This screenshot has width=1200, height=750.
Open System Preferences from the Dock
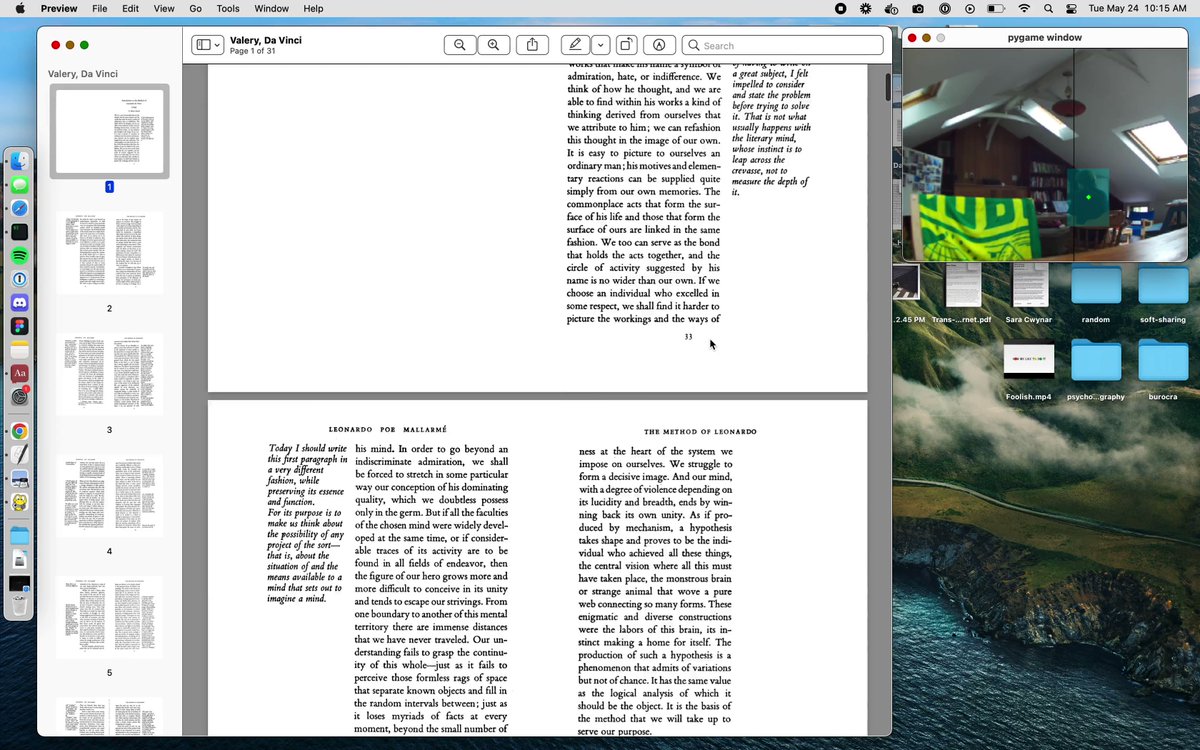pyautogui.click(x=19, y=397)
